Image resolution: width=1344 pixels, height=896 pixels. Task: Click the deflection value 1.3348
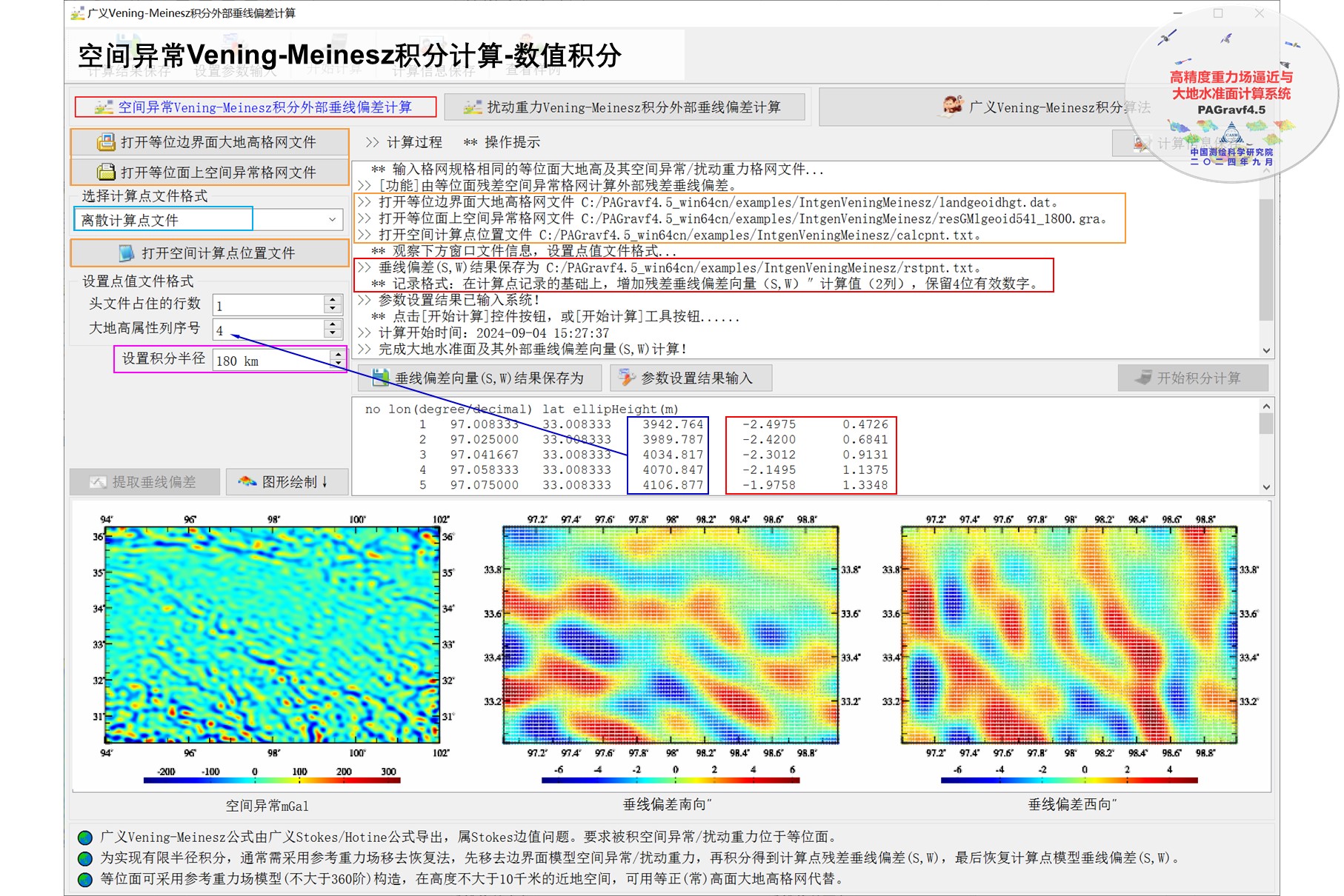(865, 485)
